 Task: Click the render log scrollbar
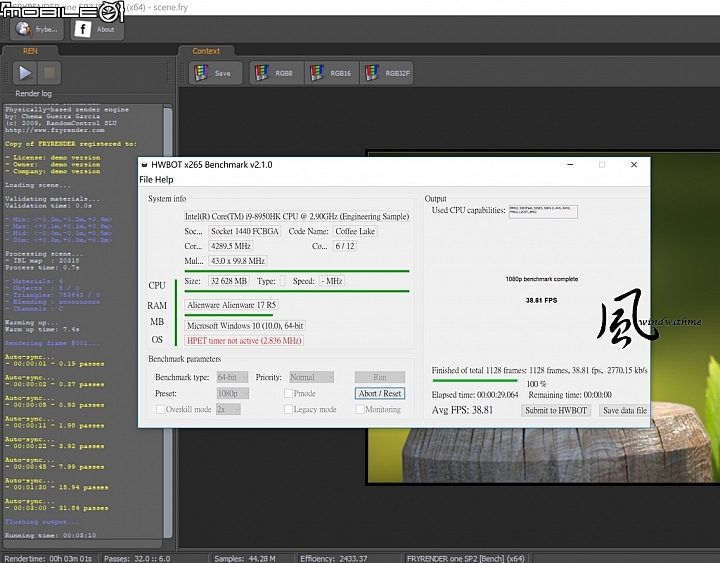pos(168,321)
